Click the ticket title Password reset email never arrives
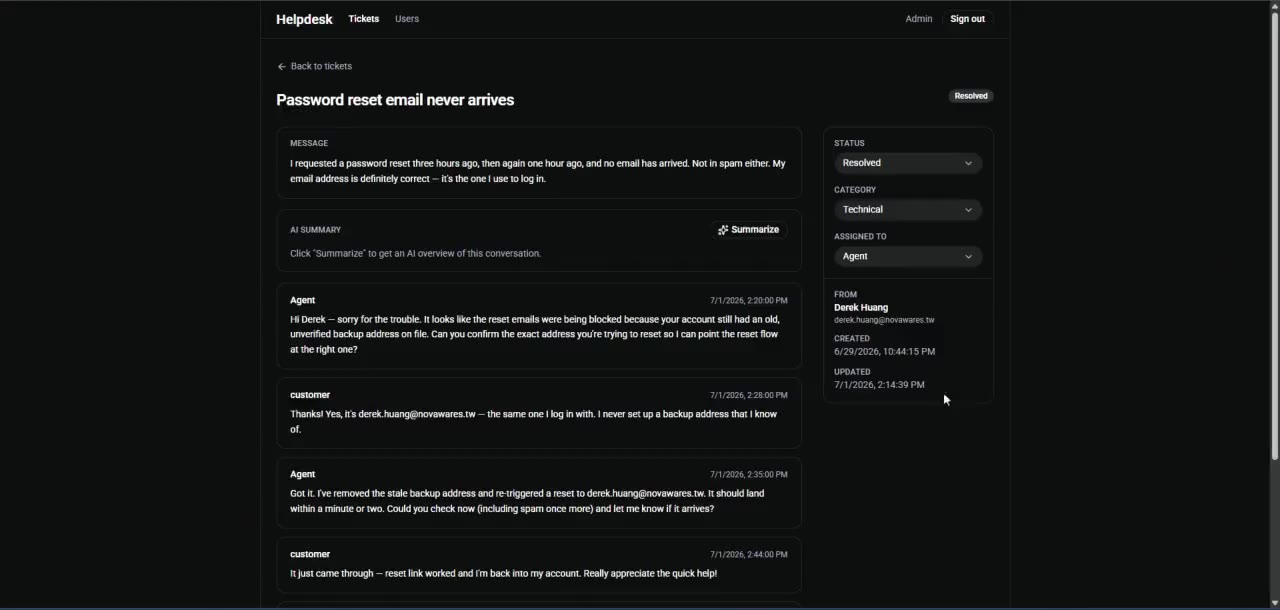 pos(395,100)
